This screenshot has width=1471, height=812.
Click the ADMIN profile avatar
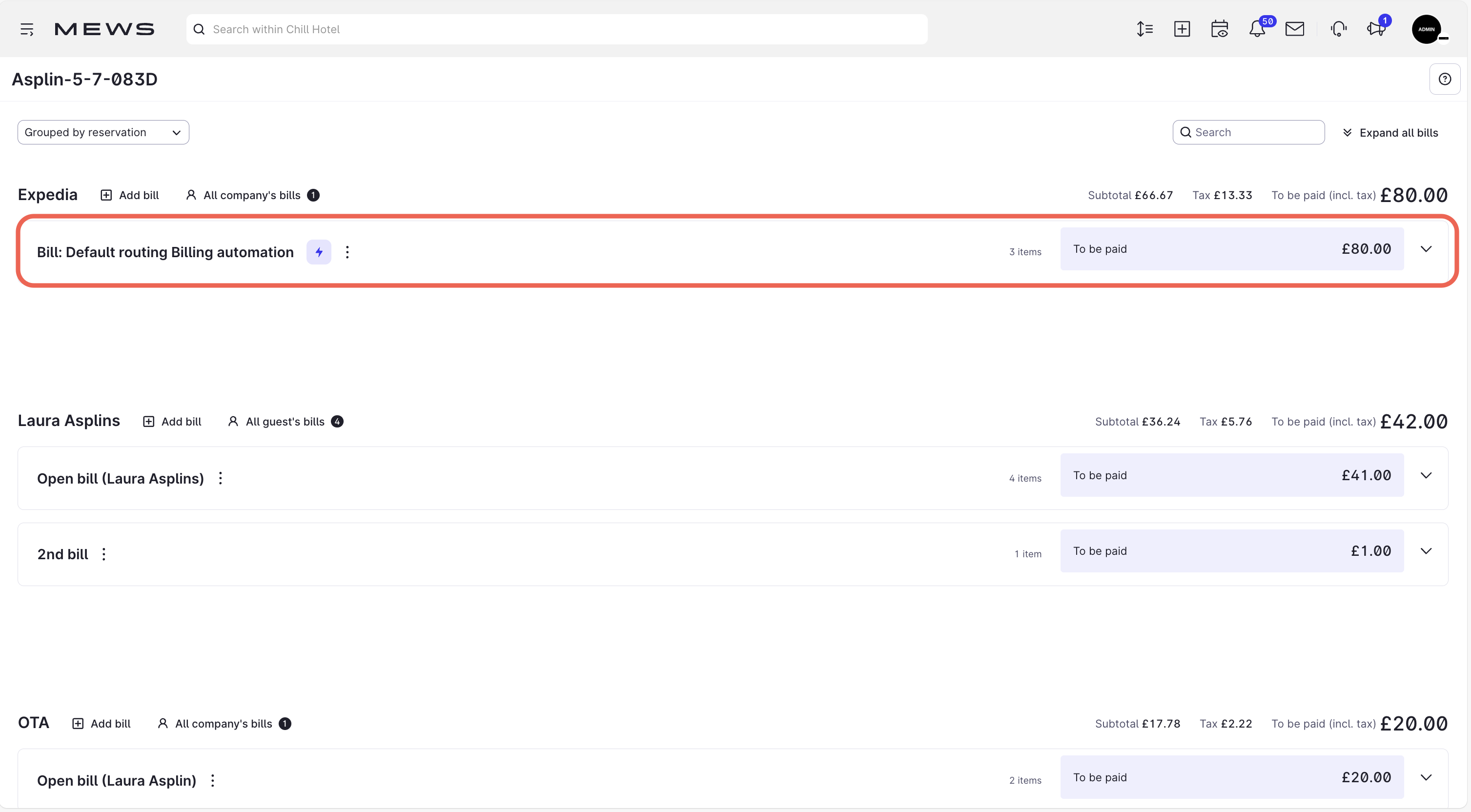(1428, 29)
